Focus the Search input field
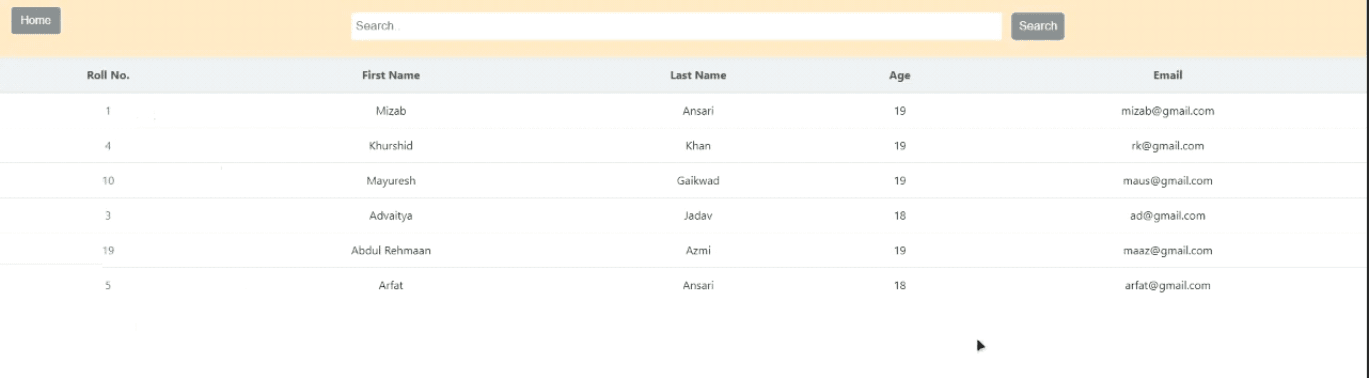The image size is (1370, 379). [676, 26]
